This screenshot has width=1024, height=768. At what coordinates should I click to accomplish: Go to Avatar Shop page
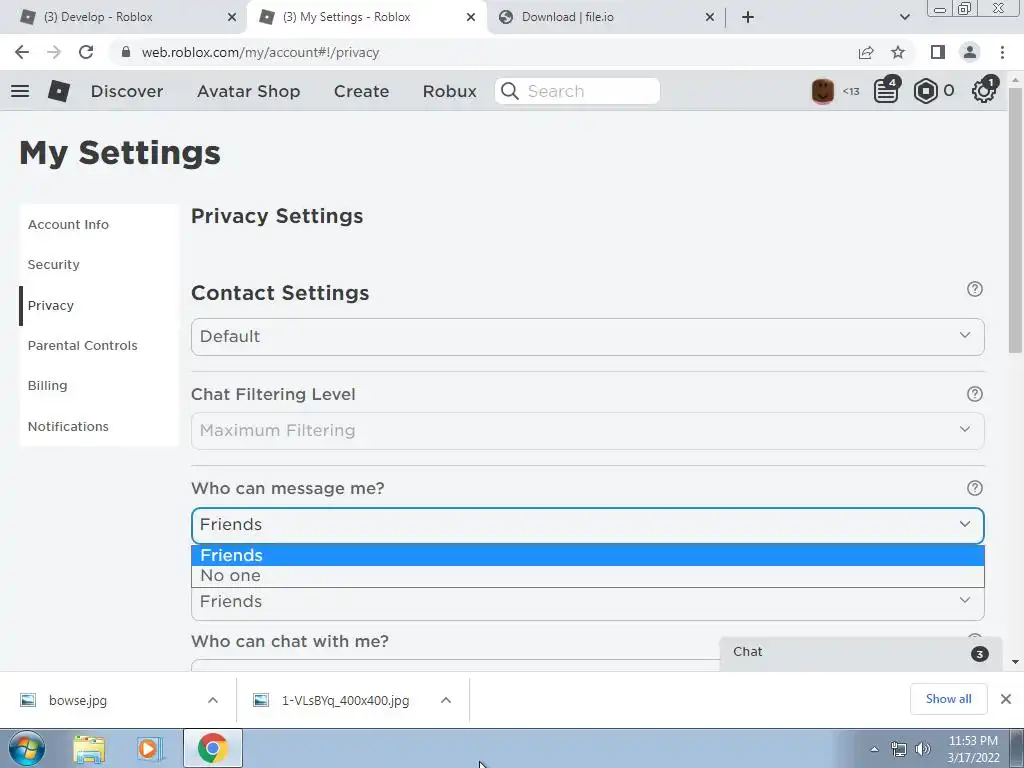coord(249,91)
